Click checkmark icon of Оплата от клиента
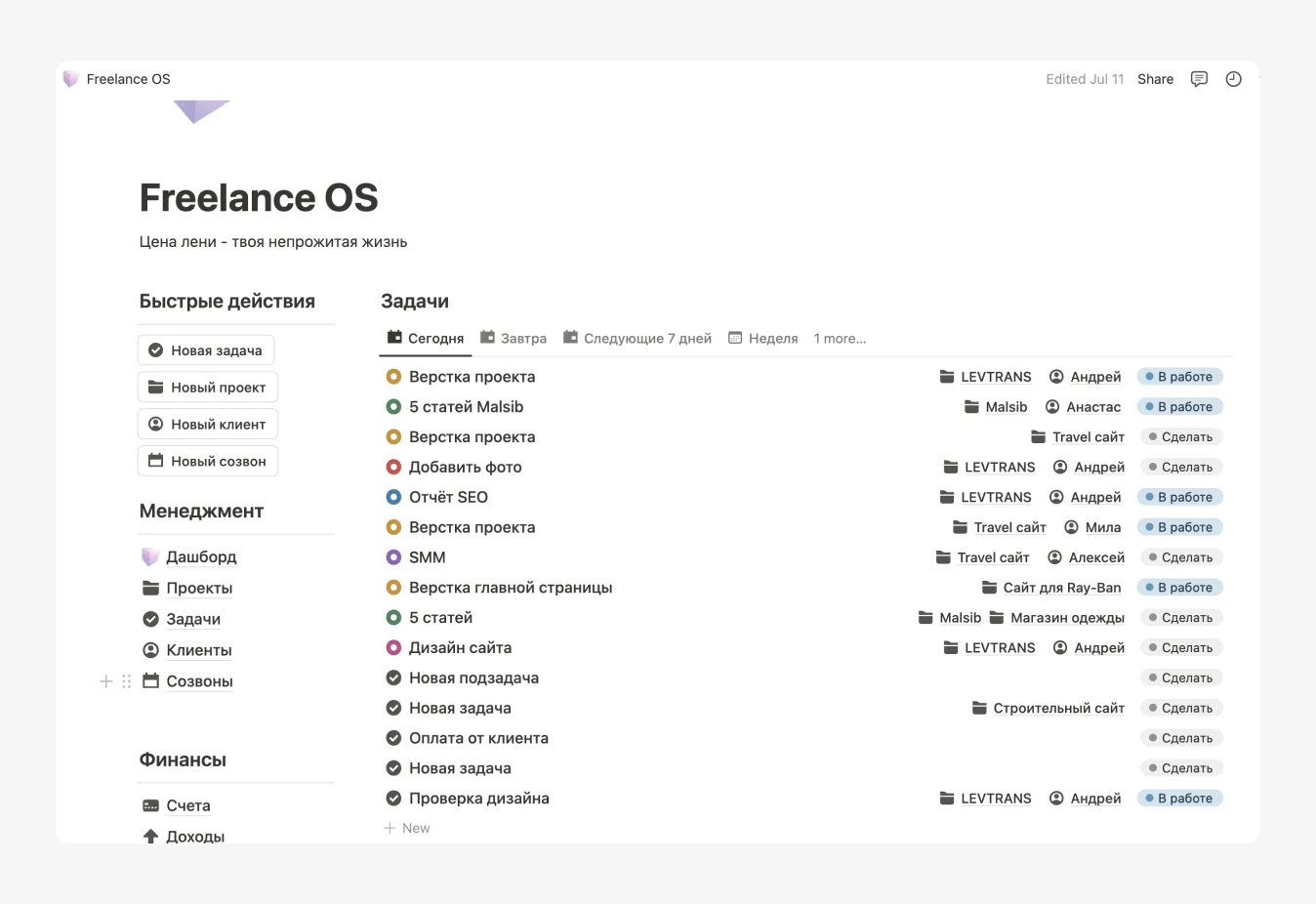1316x904 pixels. click(393, 738)
